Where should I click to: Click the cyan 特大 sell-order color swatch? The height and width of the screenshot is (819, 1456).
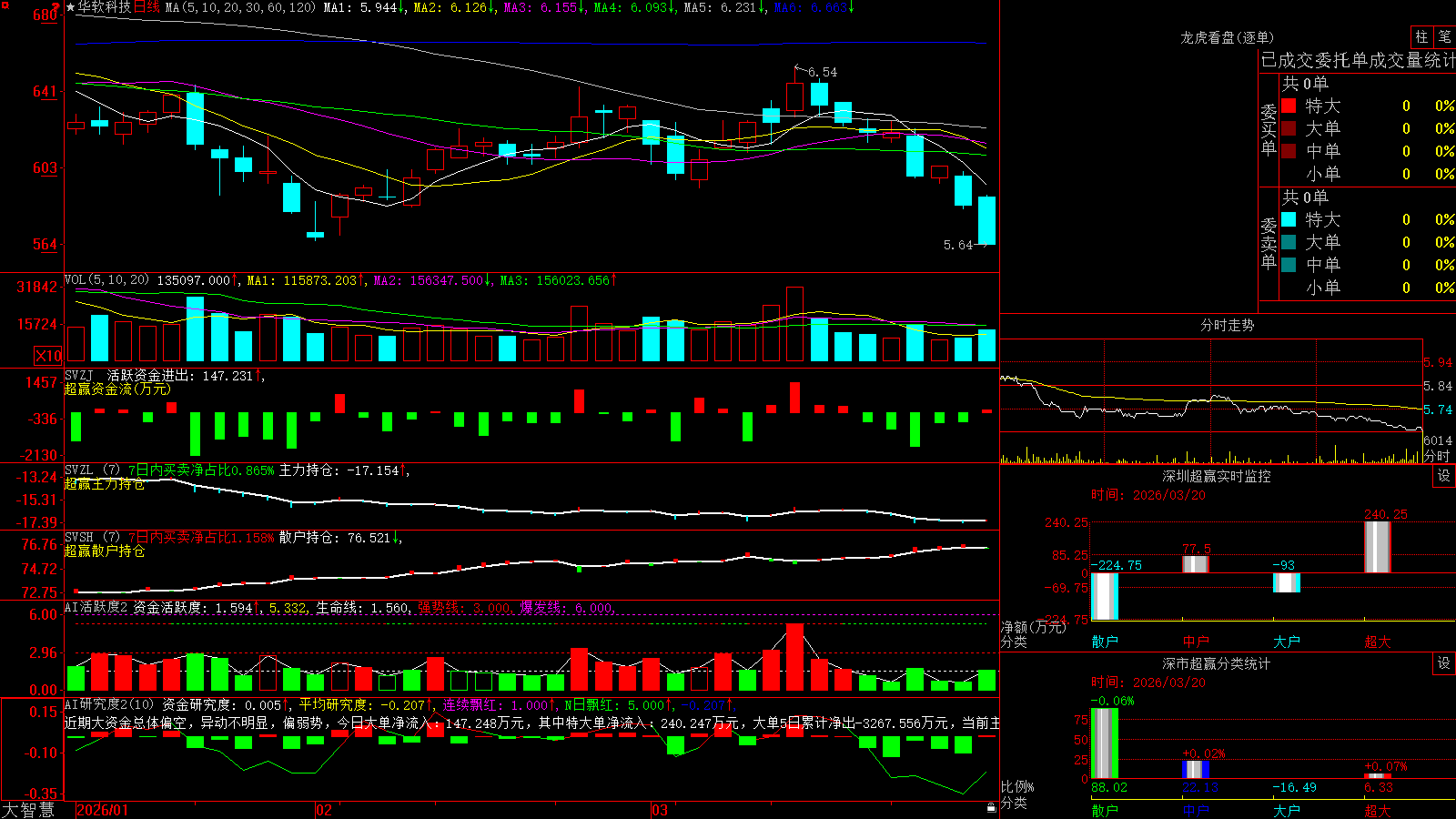point(1289,219)
